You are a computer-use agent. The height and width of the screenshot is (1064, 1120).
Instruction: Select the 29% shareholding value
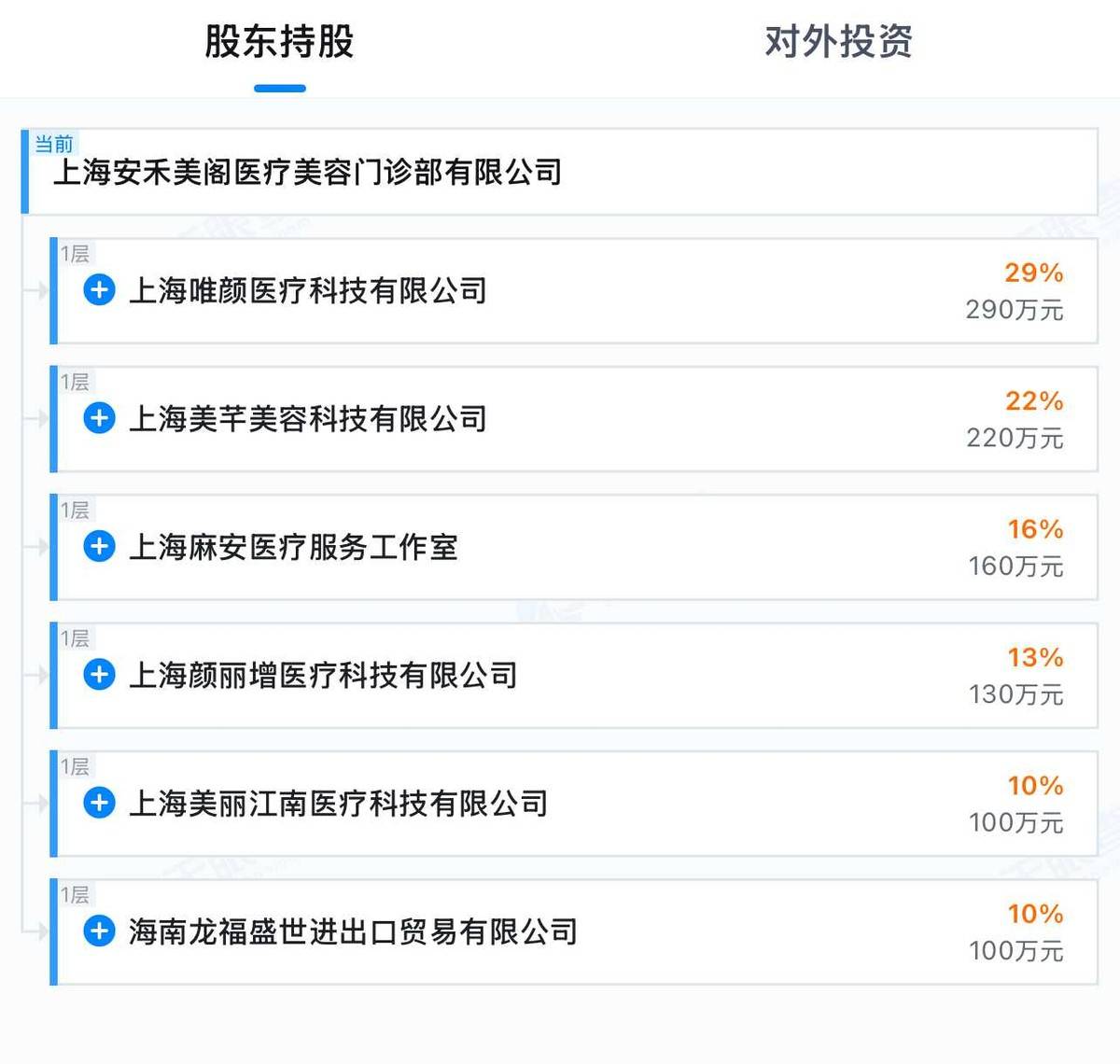pos(1034,274)
